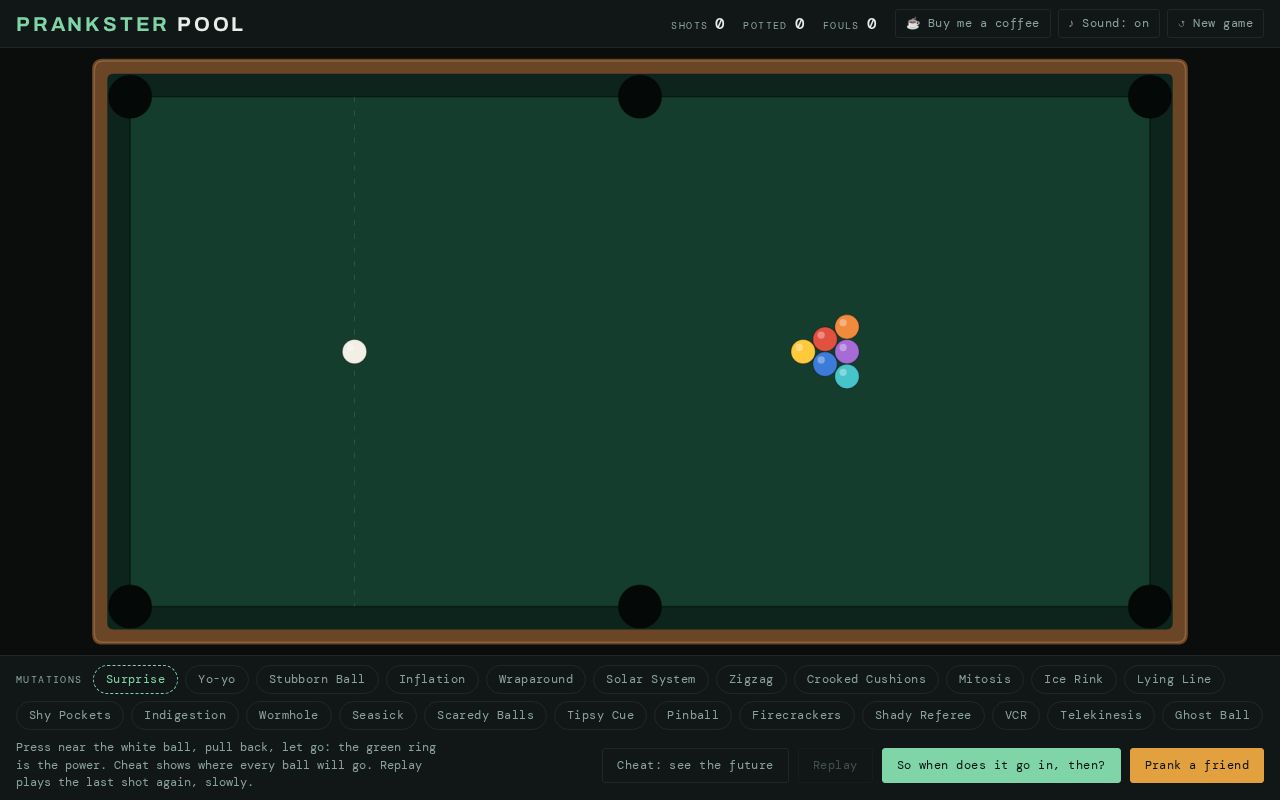
Task: Click the top middle pocket
Action: tap(640, 97)
